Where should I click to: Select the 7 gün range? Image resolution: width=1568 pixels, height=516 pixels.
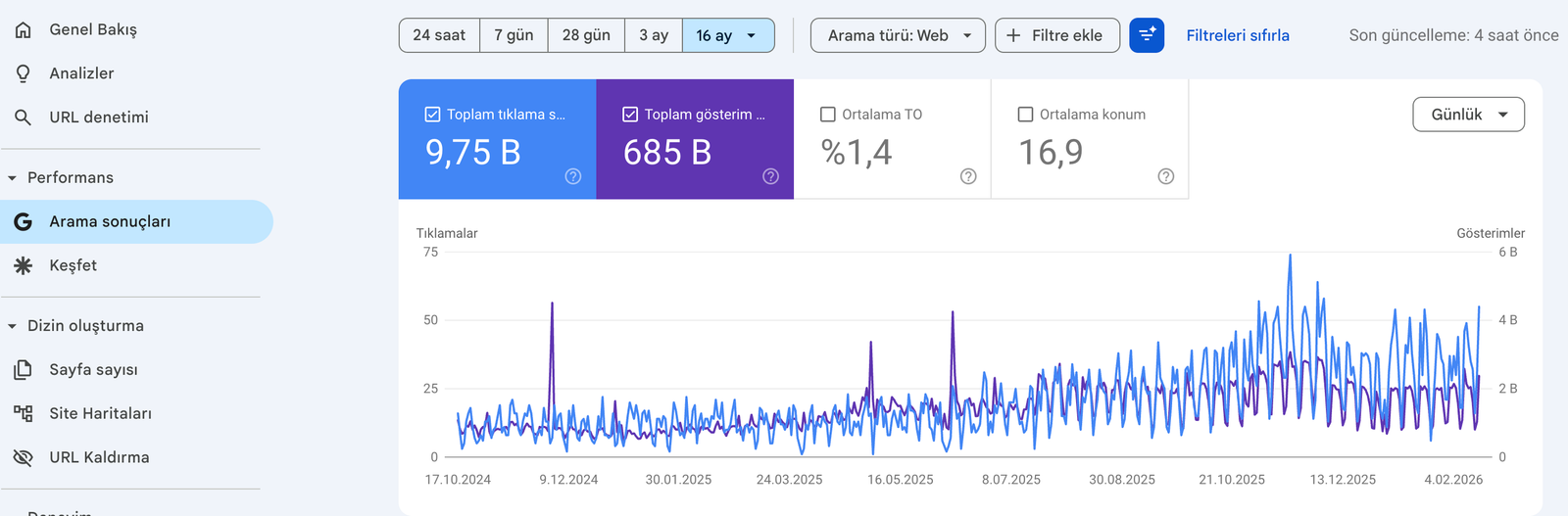(514, 35)
